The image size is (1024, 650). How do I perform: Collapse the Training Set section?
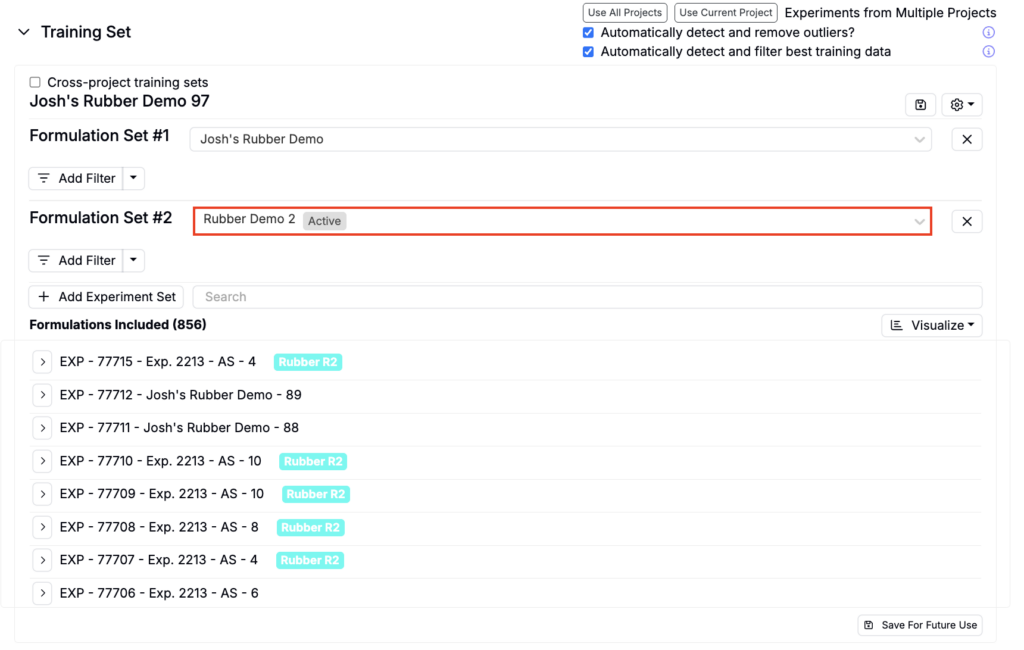(24, 32)
